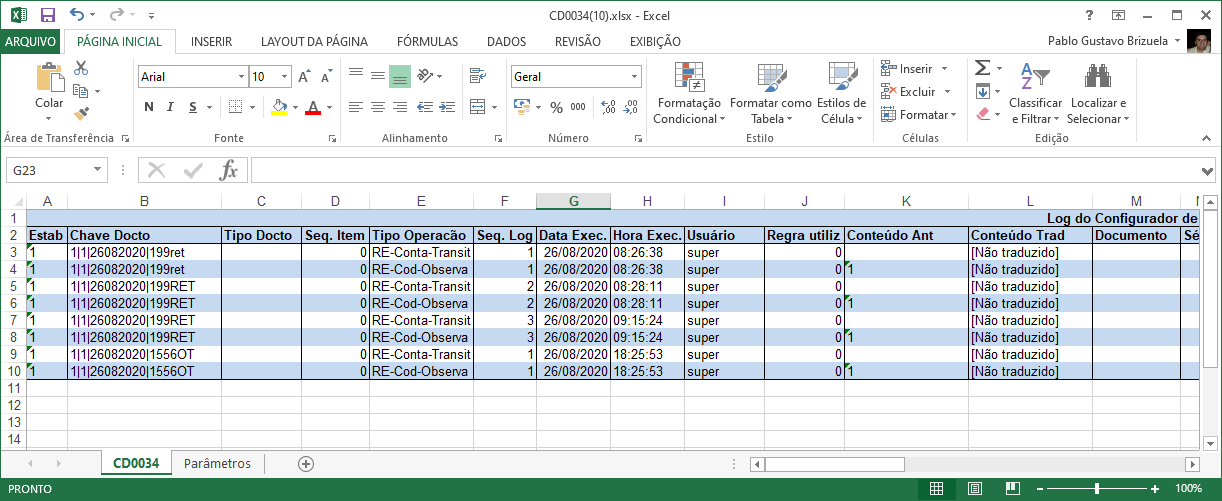
Task: Apply the yellow fill color
Action: (279, 107)
